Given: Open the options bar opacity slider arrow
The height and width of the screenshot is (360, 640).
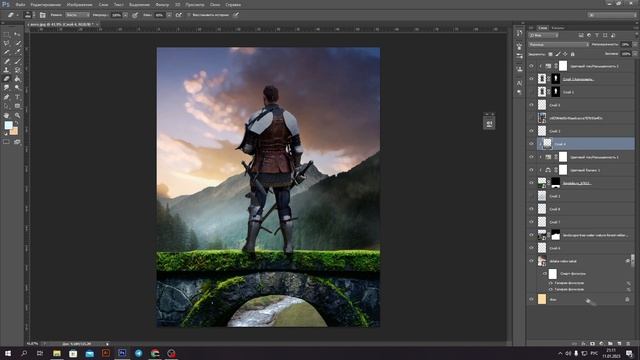Looking at the screenshot, I should [x=125, y=15].
